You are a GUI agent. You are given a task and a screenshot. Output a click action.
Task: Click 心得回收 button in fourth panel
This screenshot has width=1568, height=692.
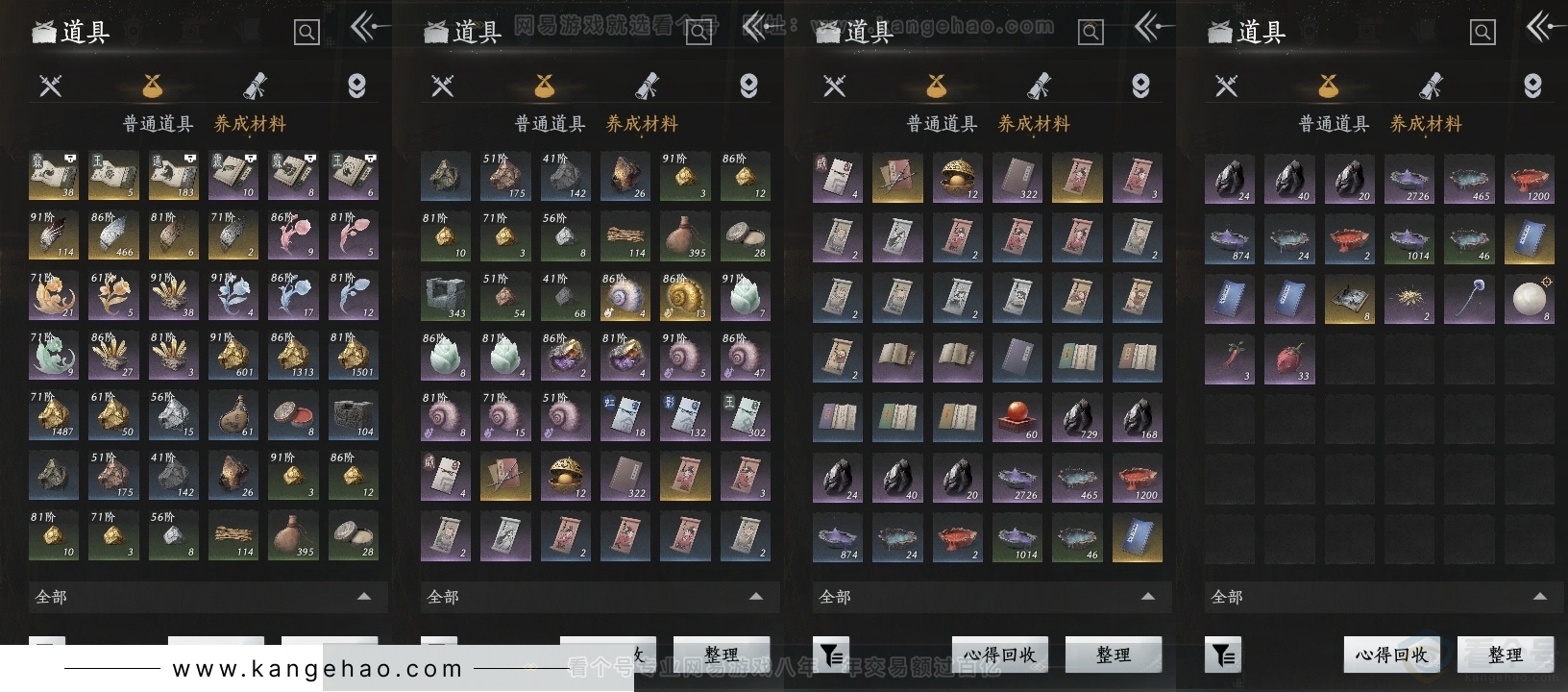click(x=1392, y=655)
